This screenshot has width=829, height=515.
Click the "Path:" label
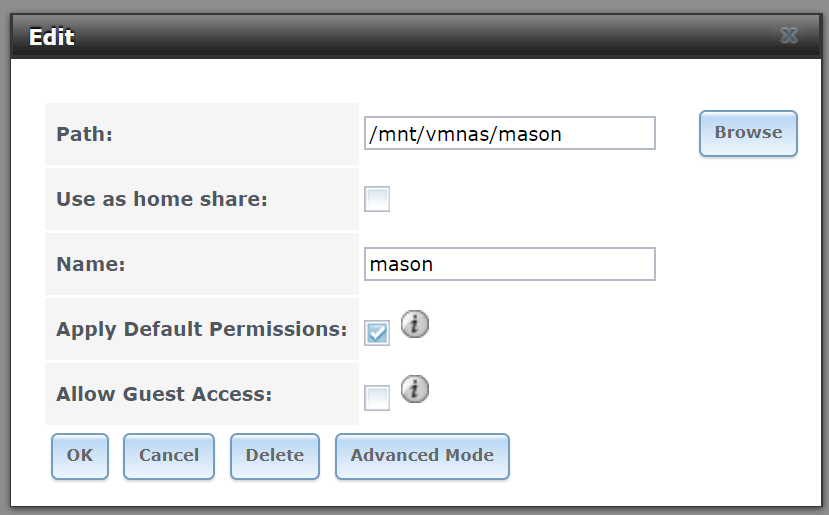tap(85, 134)
